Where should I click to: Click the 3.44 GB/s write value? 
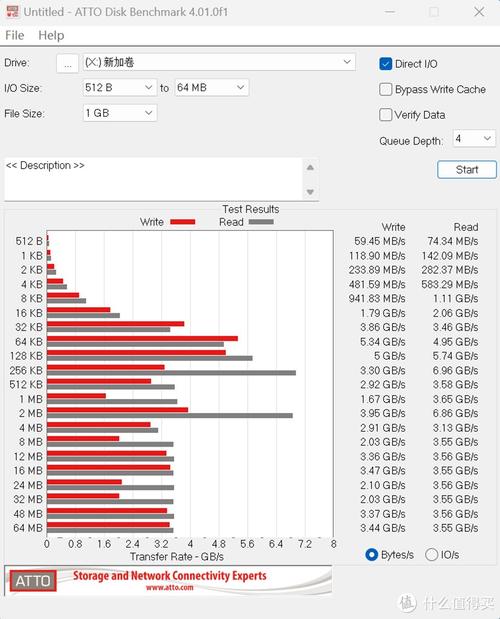(382, 528)
